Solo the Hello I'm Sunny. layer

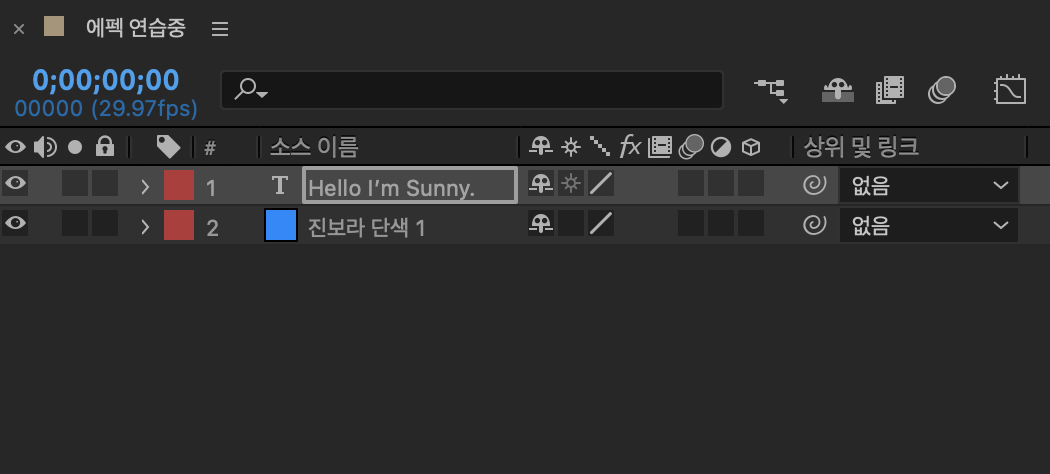click(x=75, y=183)
